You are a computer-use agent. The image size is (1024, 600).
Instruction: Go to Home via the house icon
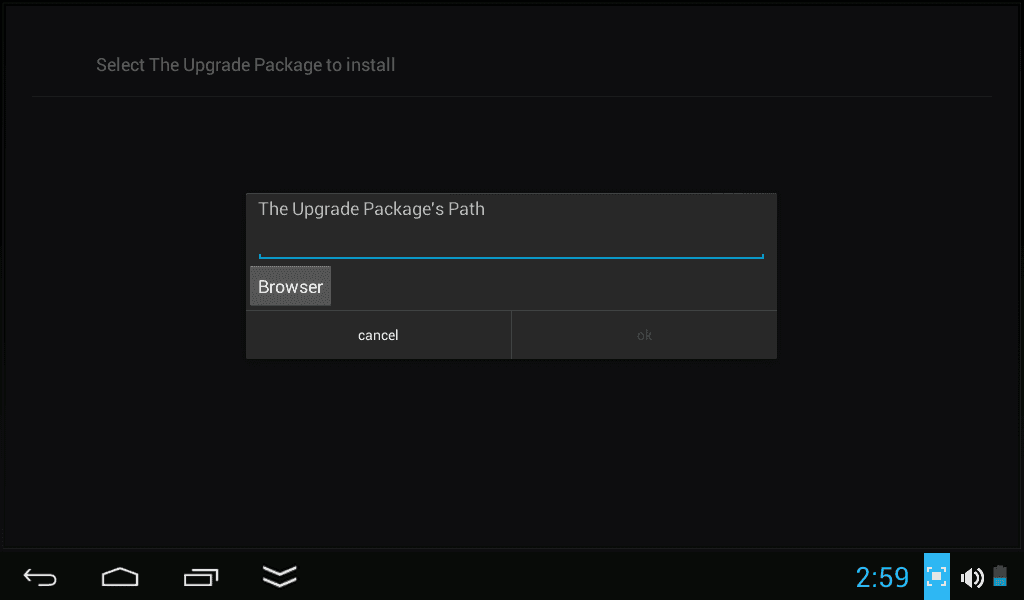click(120, 577)
